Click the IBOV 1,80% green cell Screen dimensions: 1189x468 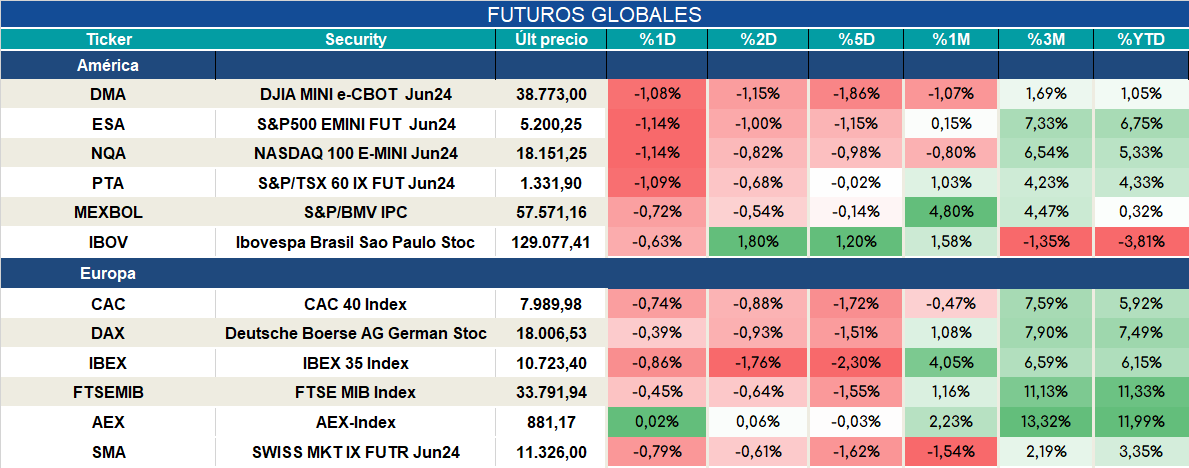coord(758,243)
